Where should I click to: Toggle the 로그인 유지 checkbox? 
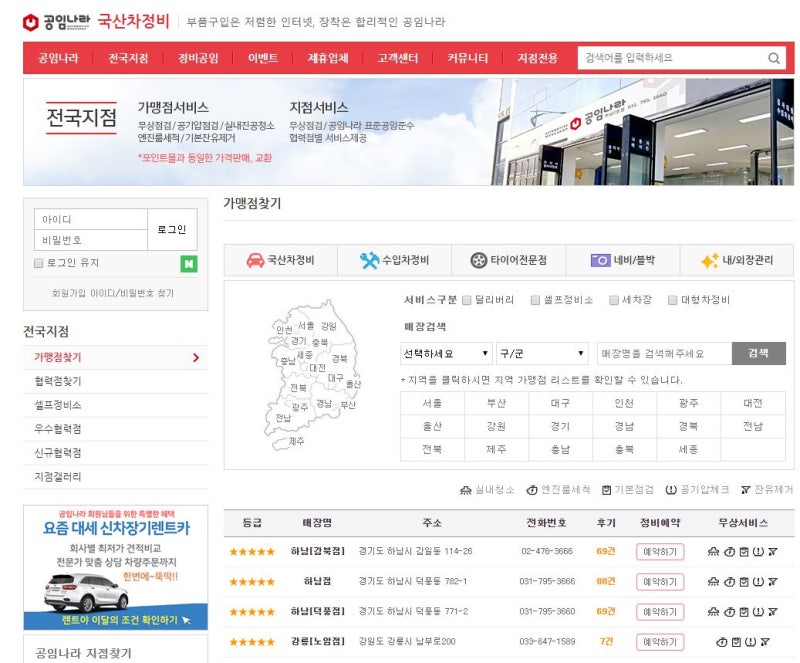point(38,263)
